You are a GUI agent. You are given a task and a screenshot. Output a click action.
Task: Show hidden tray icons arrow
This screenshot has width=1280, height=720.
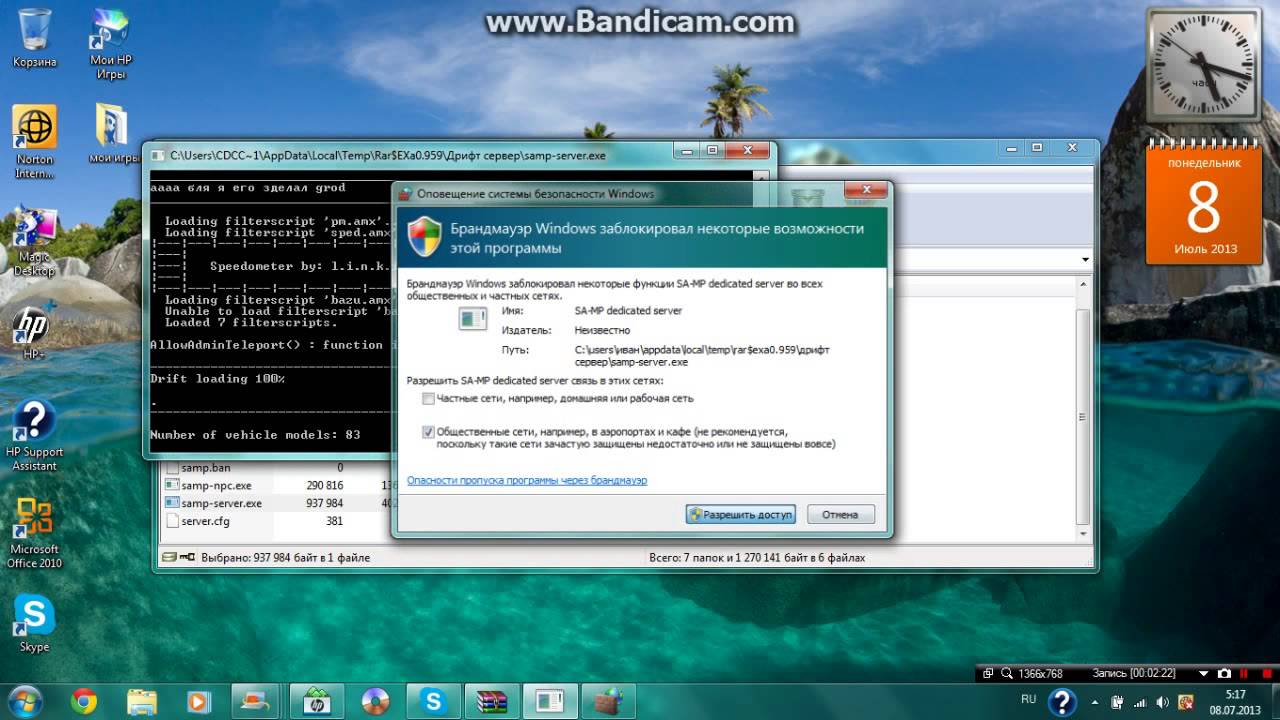click(x=1096, y=701)
